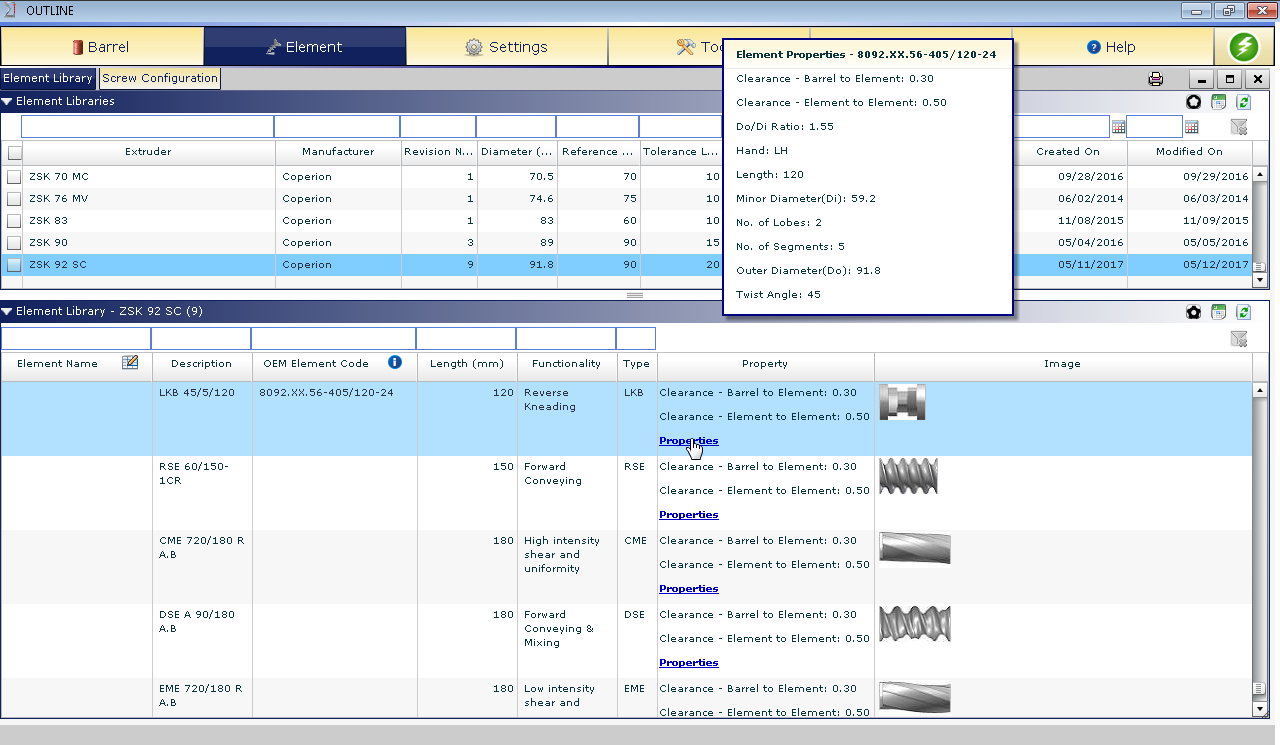Open the Screw Configuration tab

click(x=160, y=78)
